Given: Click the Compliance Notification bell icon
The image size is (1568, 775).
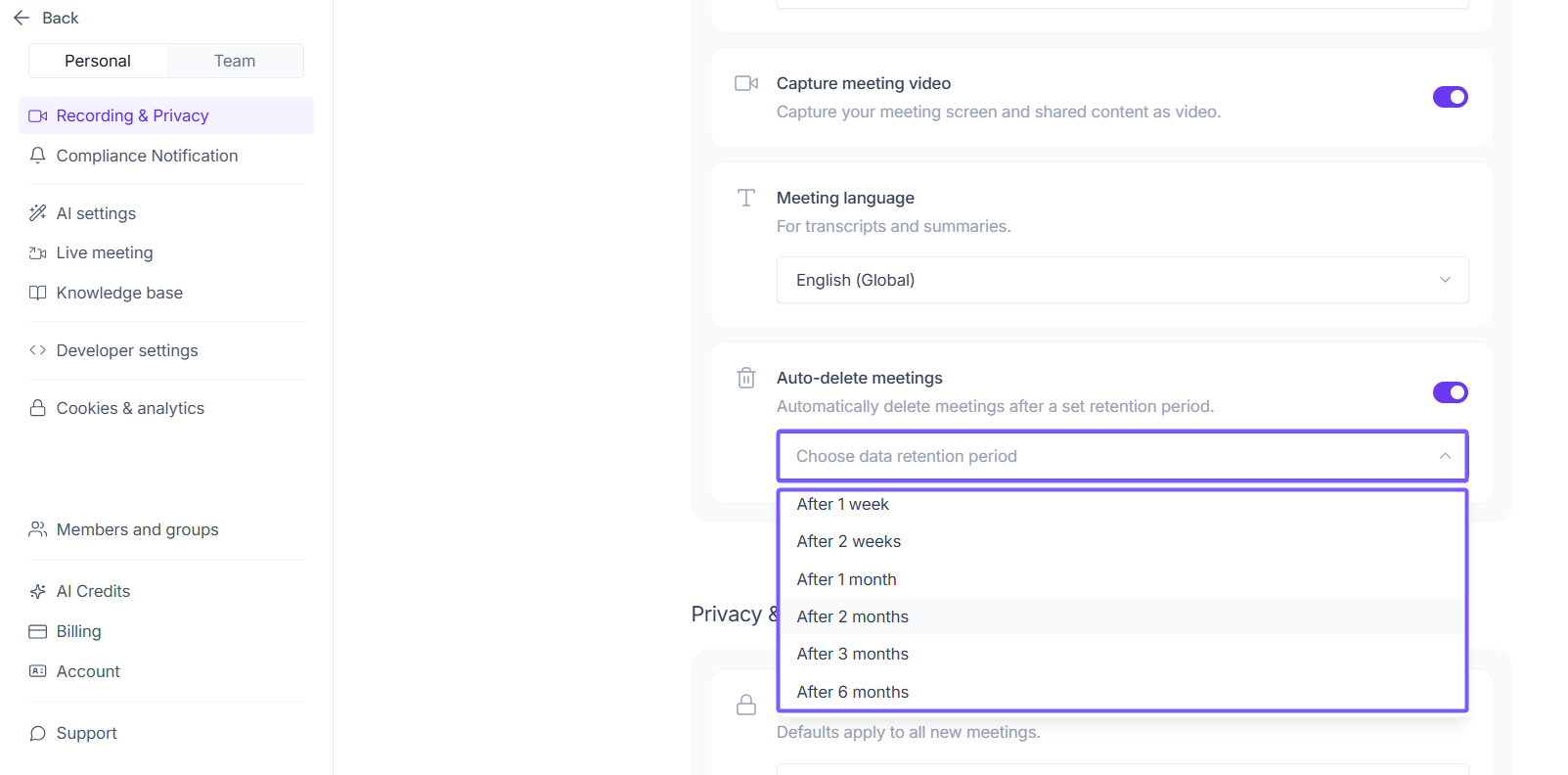Looking at the screenshot, I should (x=38, y=156).
